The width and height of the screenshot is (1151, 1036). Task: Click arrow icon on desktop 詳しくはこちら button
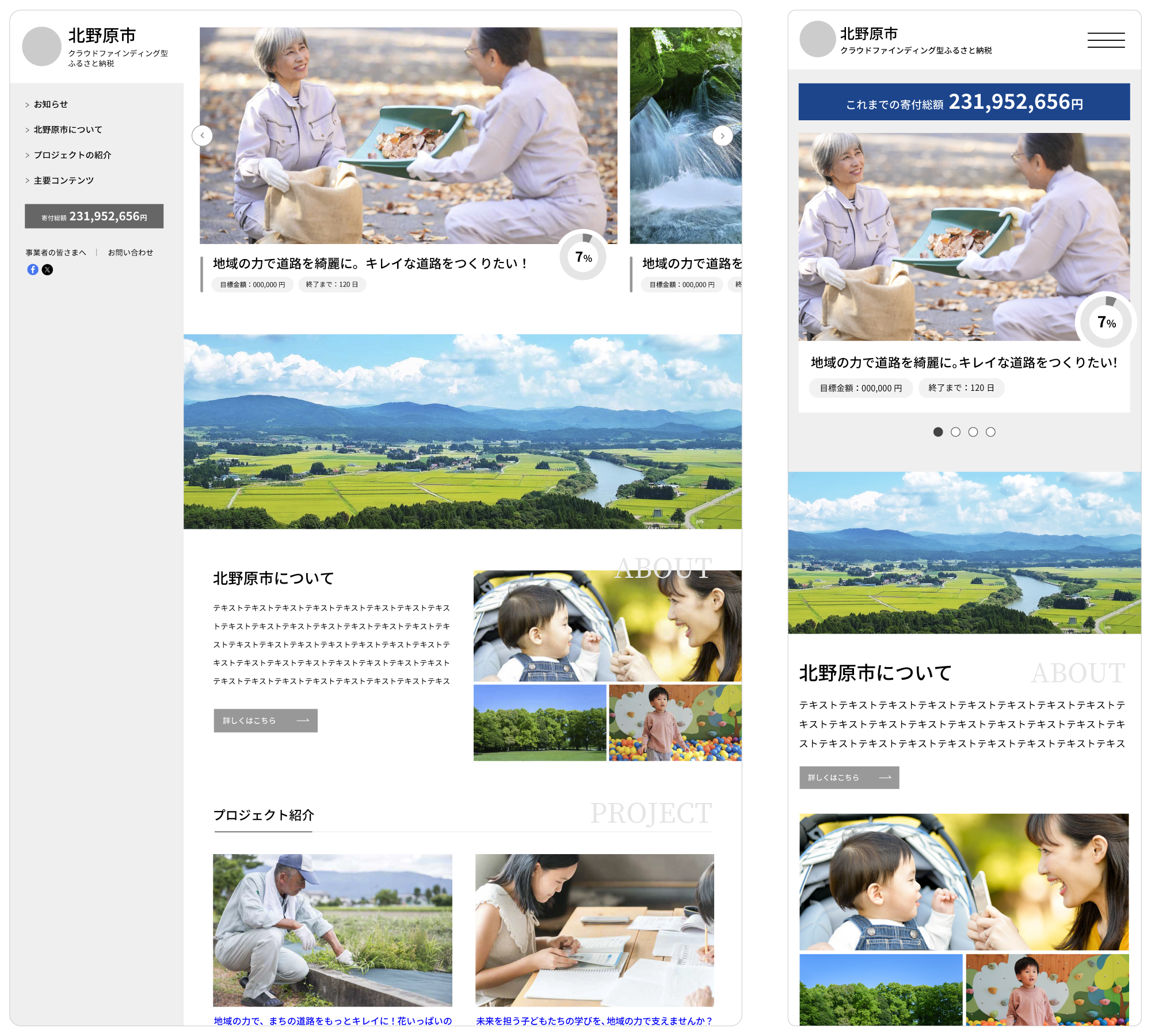(303, 721)
